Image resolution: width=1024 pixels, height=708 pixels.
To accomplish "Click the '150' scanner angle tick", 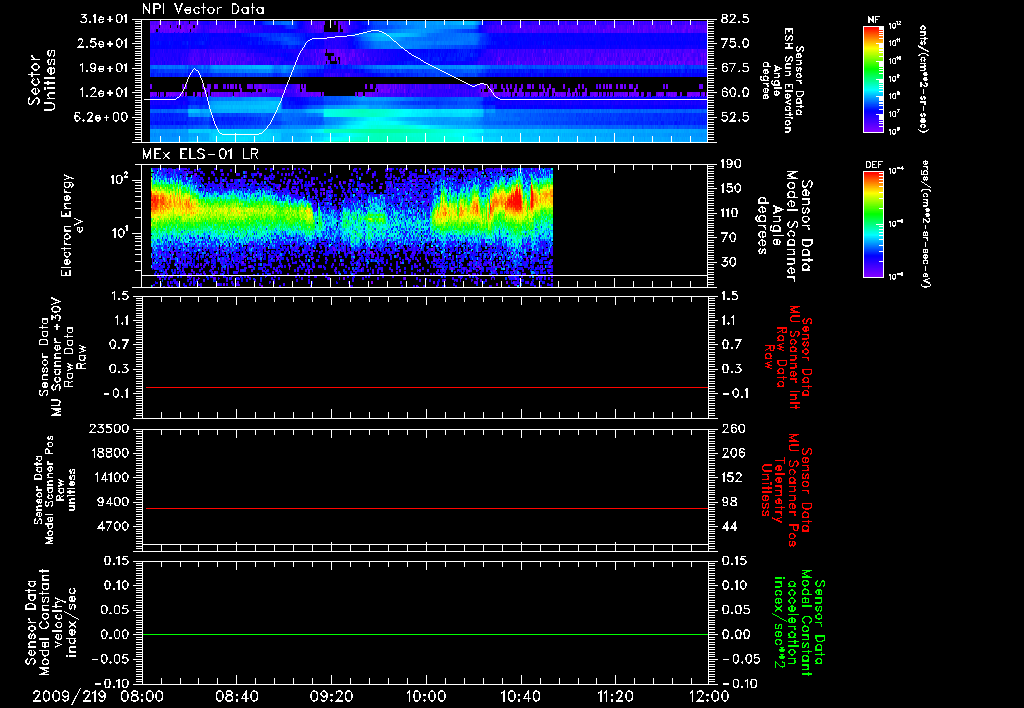I will (x=731, y=188).
